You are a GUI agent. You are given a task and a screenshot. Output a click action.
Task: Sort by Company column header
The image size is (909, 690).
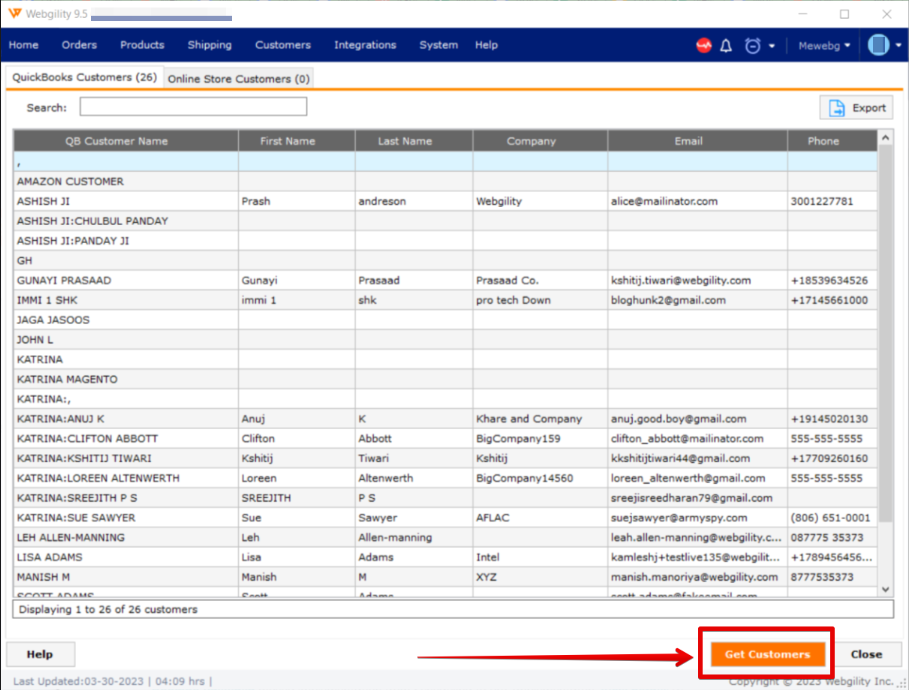[540, 141]
